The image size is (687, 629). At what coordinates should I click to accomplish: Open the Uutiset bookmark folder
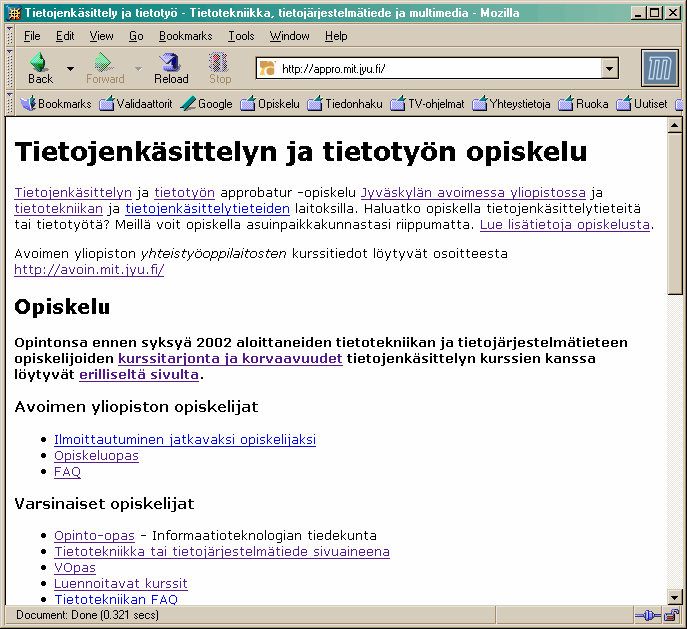pyautogui.click(x=642, y=104)
